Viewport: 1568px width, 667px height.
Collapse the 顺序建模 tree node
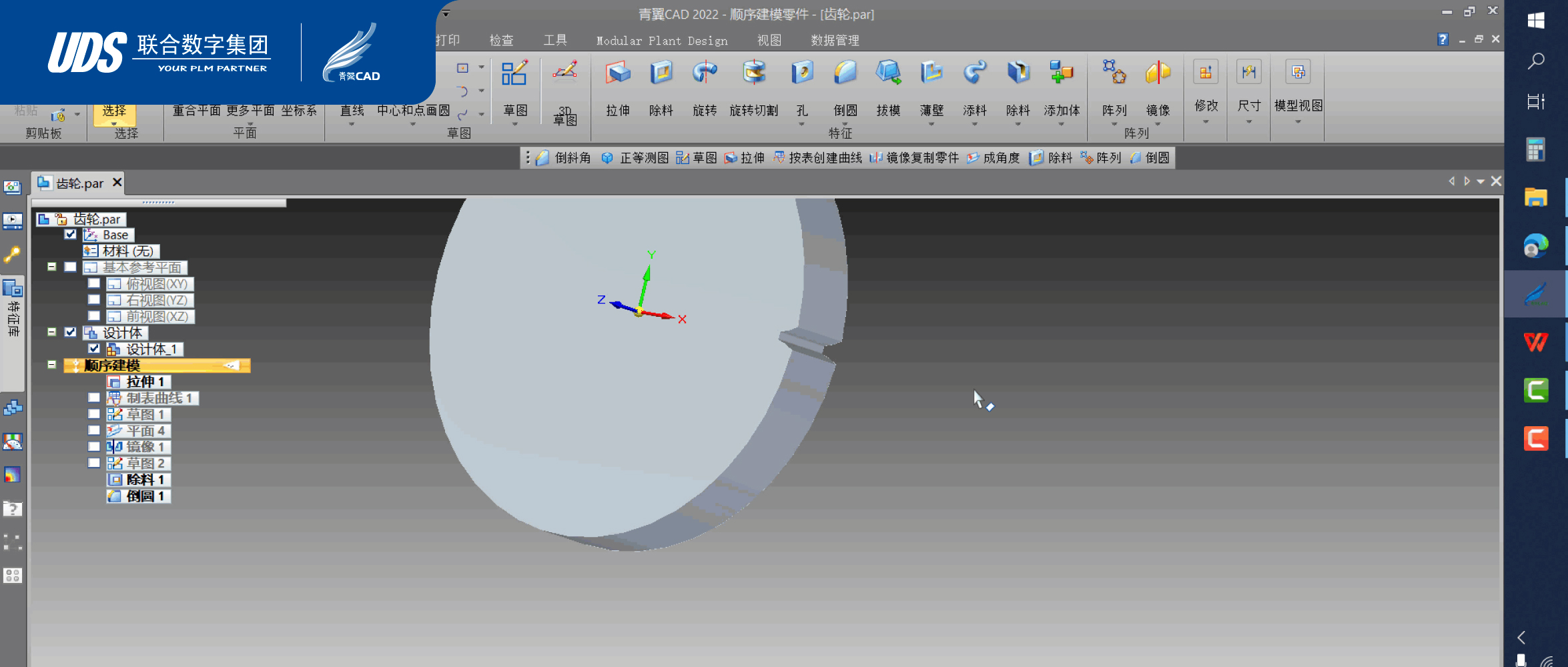(51, 365)
